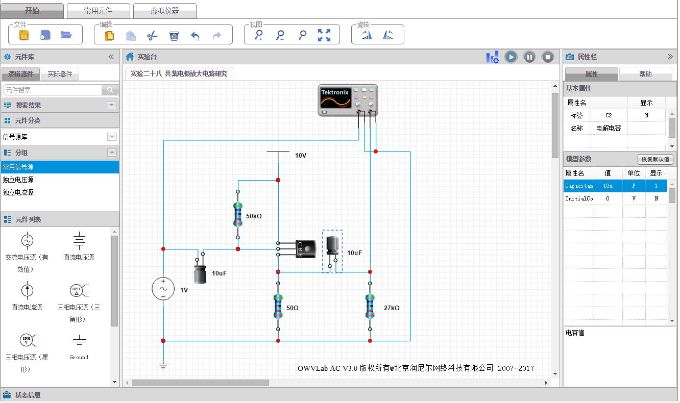Click the component search input field
Viewport: 680px width, 403px height.
point(50,90)
